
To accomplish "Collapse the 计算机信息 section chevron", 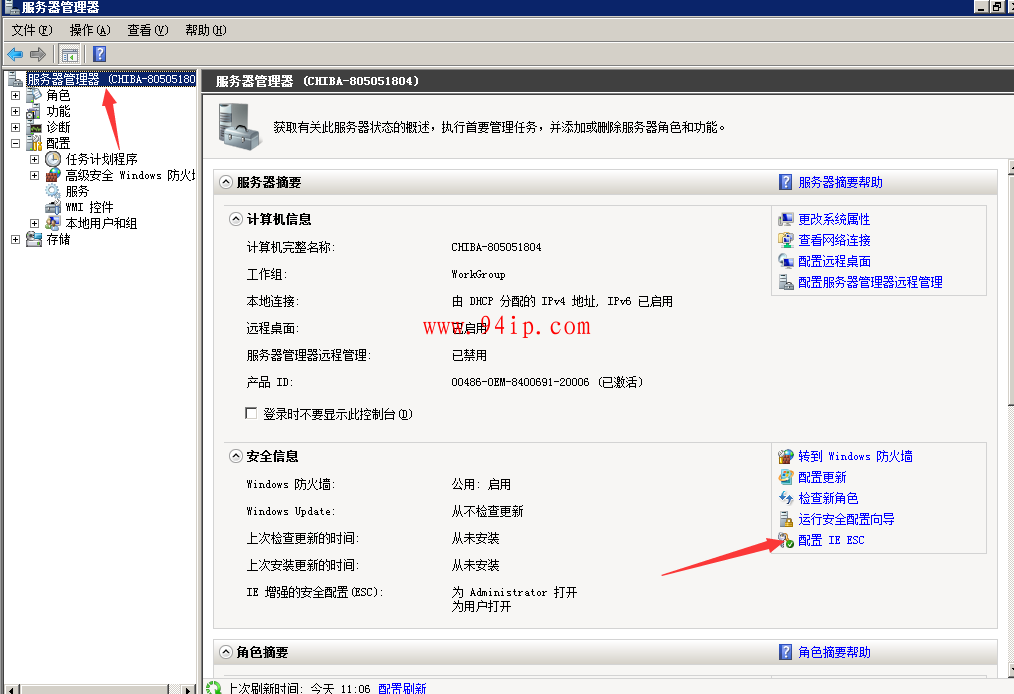I will [236, 219].
